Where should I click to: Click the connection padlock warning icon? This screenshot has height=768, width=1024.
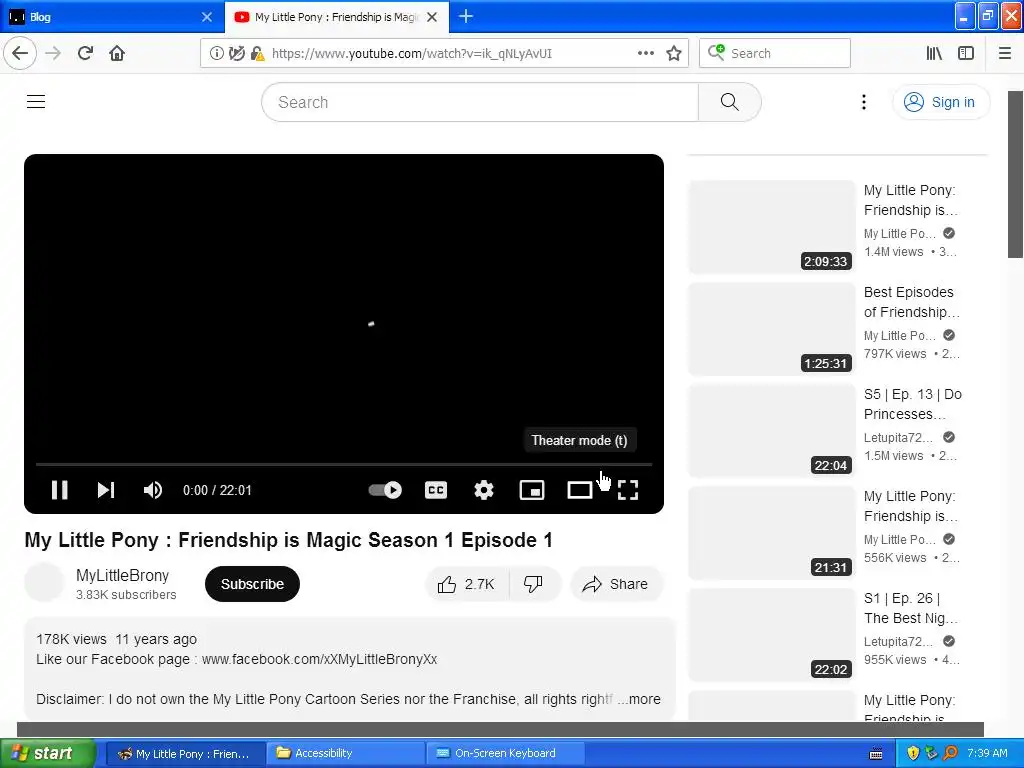pyautogui.click(x=257, y=54)
